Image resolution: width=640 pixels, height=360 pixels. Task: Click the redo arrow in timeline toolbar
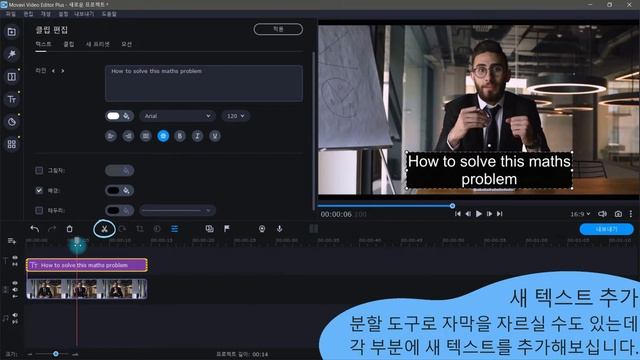pyautogui.click(x=52, y=229)
